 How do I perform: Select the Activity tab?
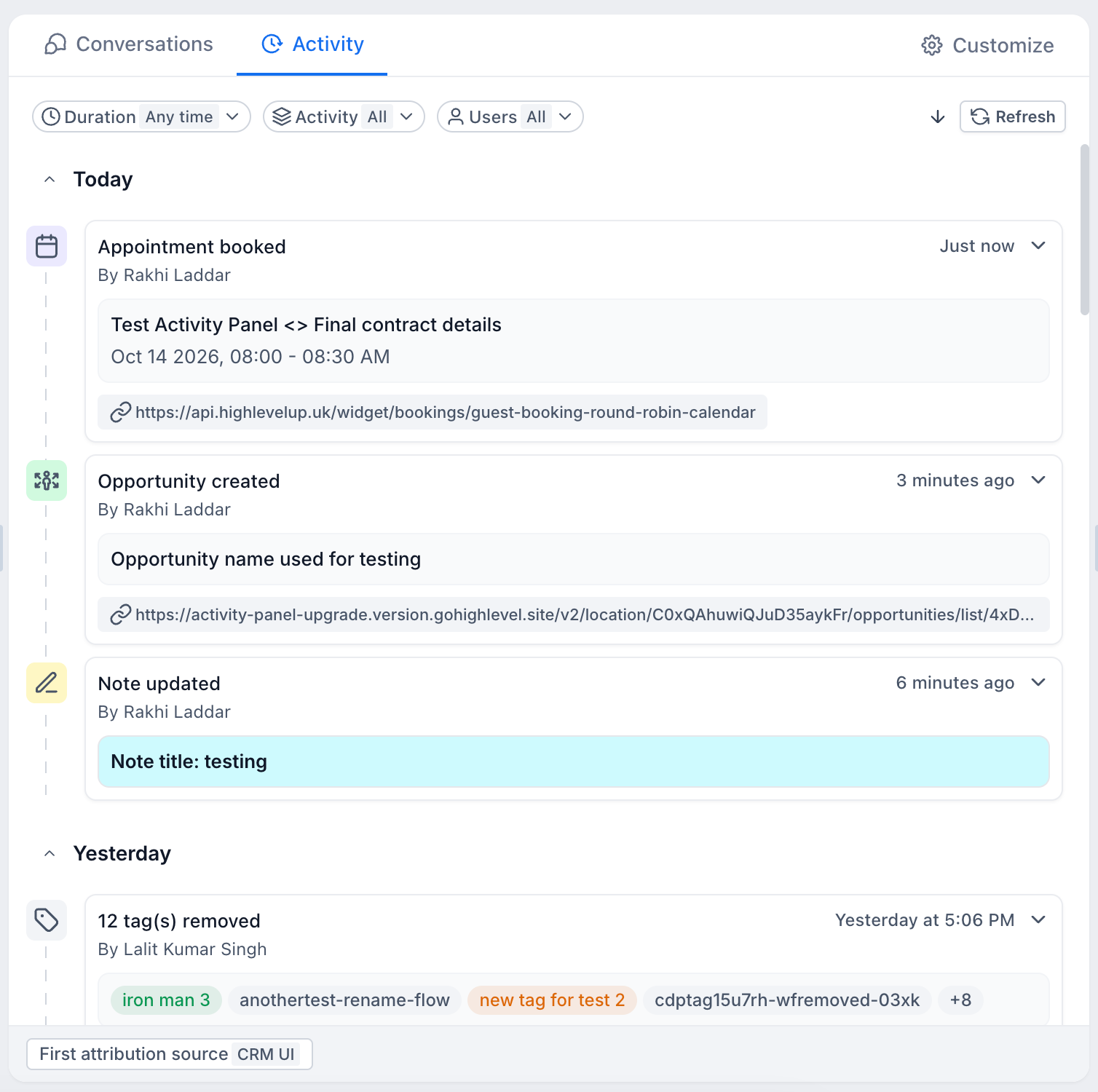pyautogui.click(x=312, y=44)
